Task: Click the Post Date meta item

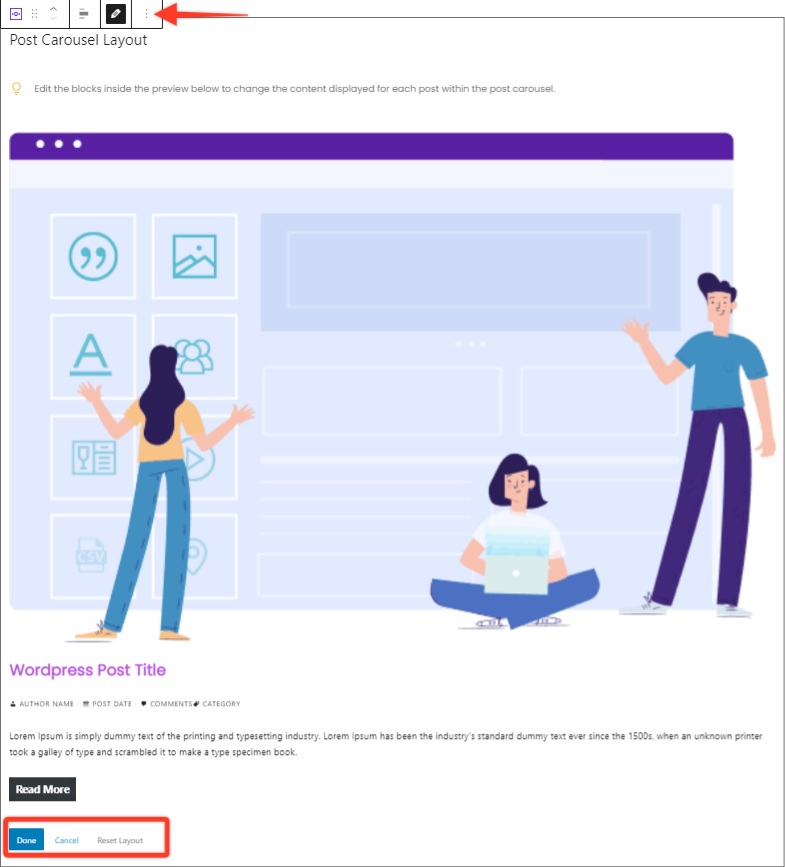Action: 107,704
